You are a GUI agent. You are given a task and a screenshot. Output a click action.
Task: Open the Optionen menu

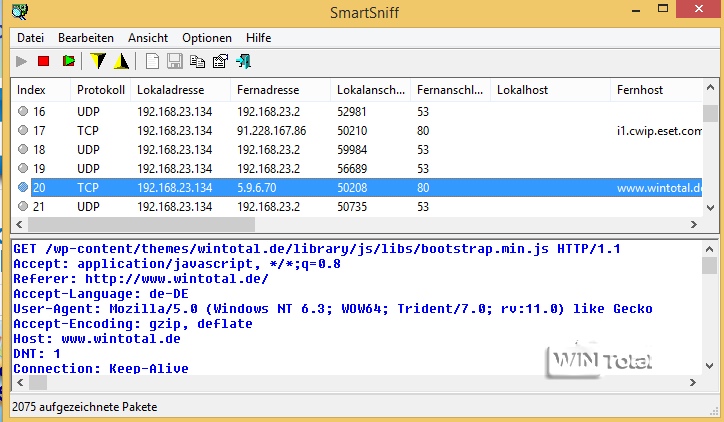point(206,37)
